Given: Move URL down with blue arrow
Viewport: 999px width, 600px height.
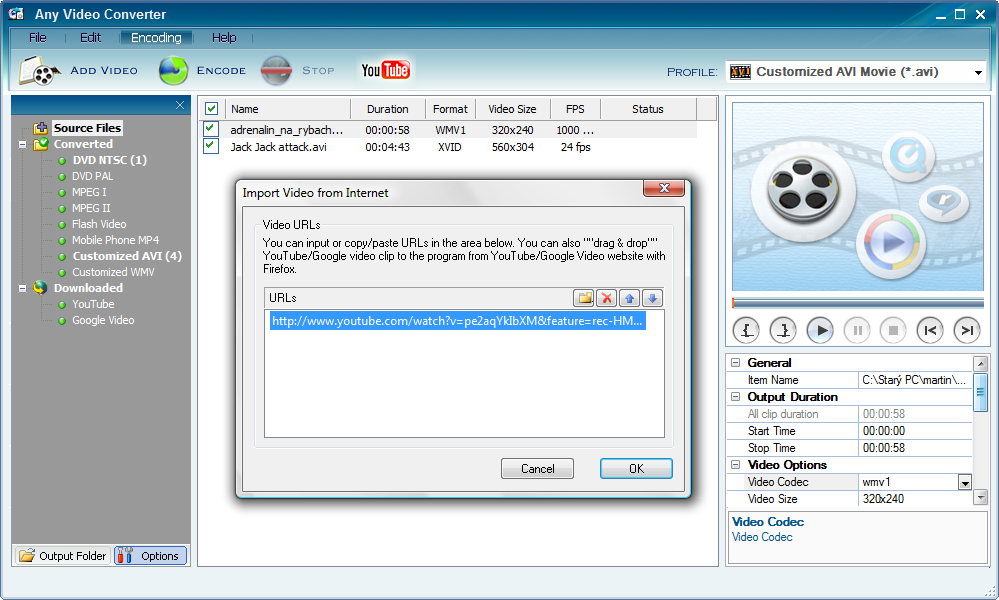Looking at the screenshot, I should tap(652, 297).
